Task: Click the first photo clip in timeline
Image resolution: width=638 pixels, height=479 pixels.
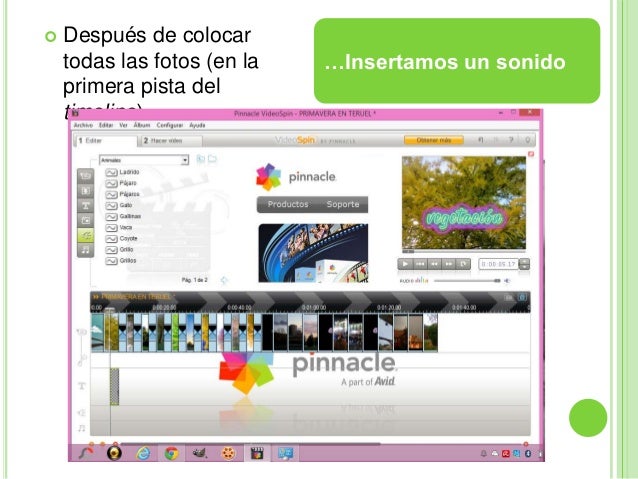Action: pos(98,332)
